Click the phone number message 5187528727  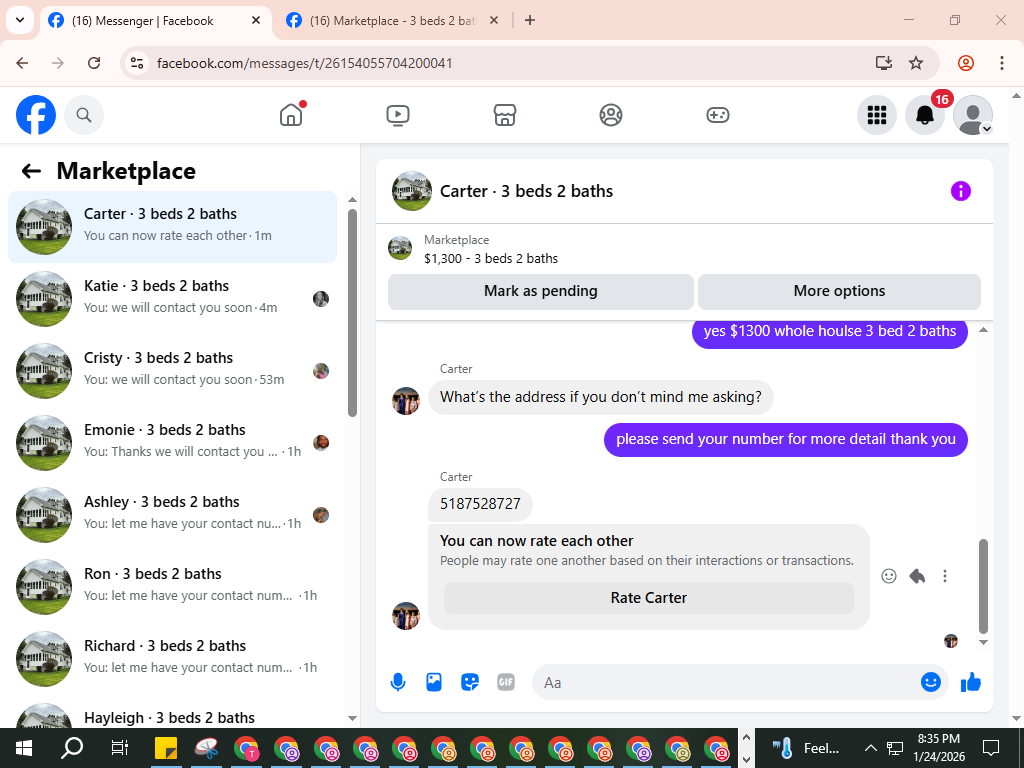tap(480, 504)
